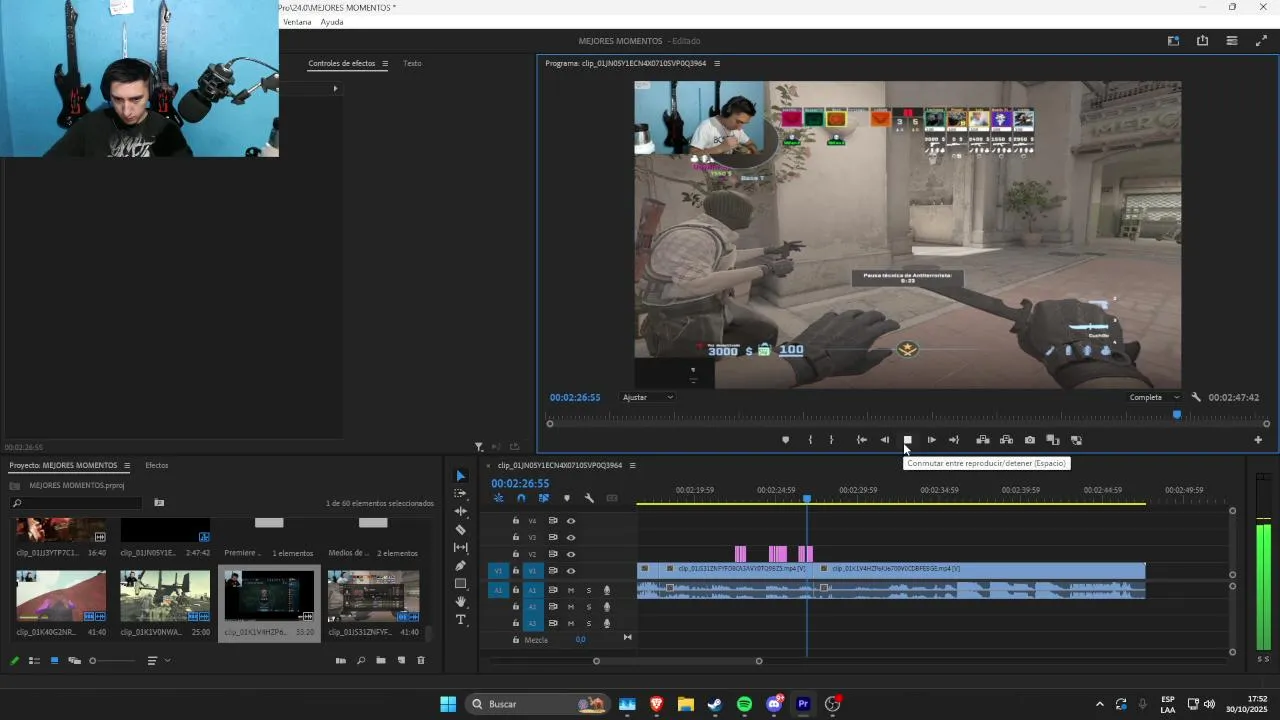Toggle Snap in timeline magnet icon
This screenshot has width=1280, height=720.
[521, 498]
